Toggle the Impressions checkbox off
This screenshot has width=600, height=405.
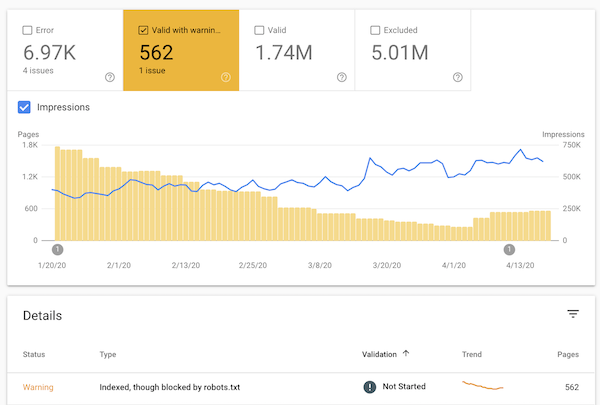[24, 107]
